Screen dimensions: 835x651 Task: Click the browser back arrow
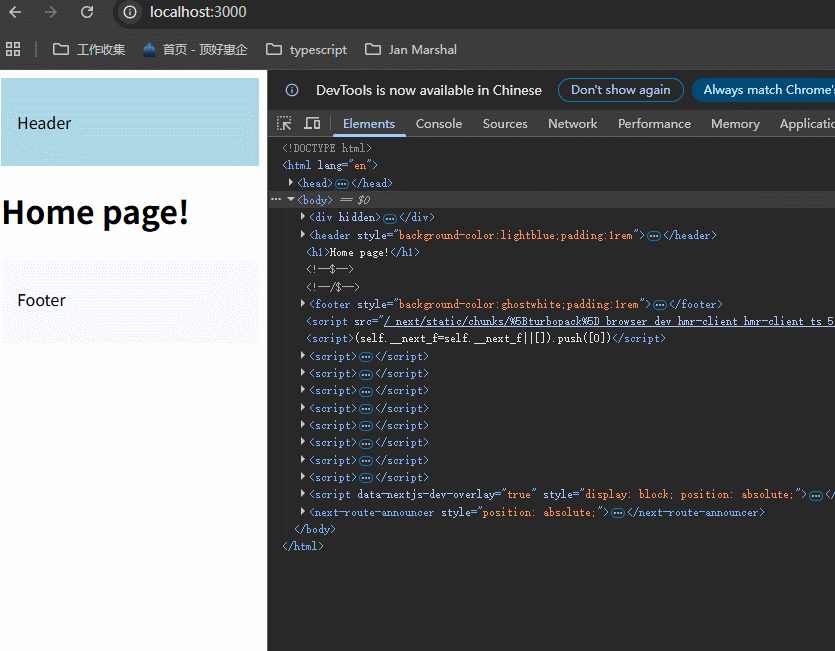point(15,12)
